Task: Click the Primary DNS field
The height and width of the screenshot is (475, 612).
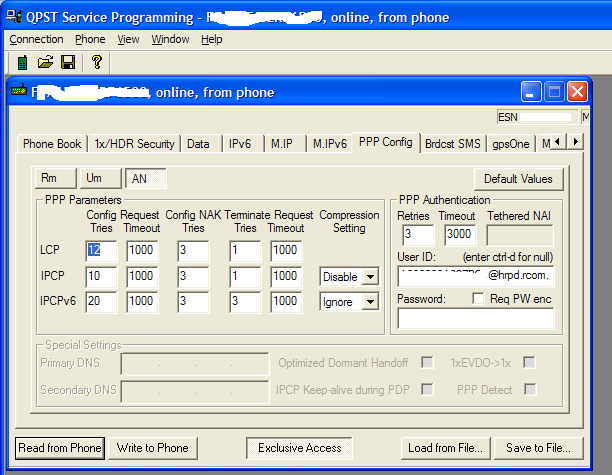Action: [195, 364]
